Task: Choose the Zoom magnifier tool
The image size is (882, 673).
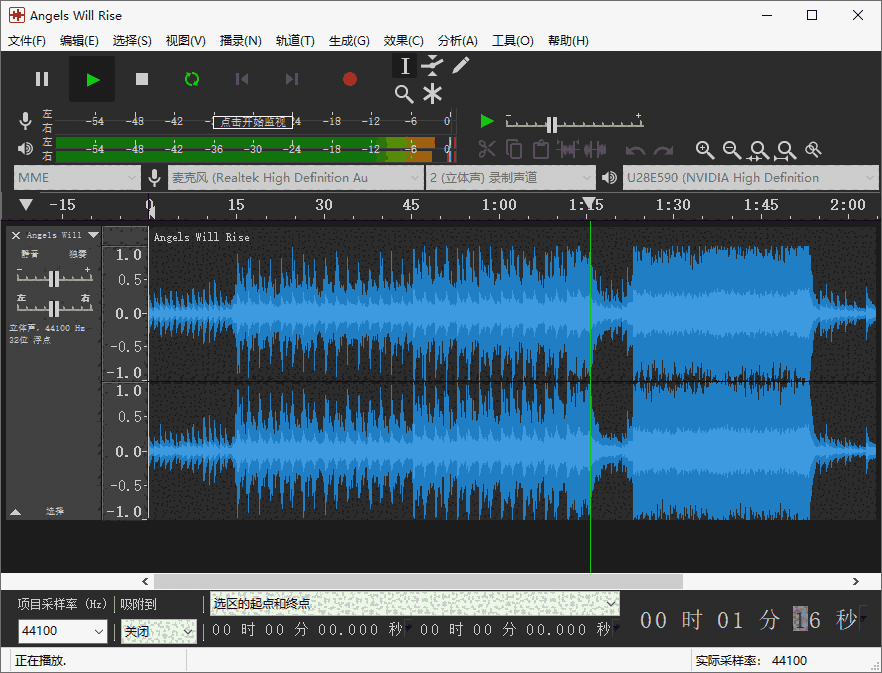Action: coord(404,94)
